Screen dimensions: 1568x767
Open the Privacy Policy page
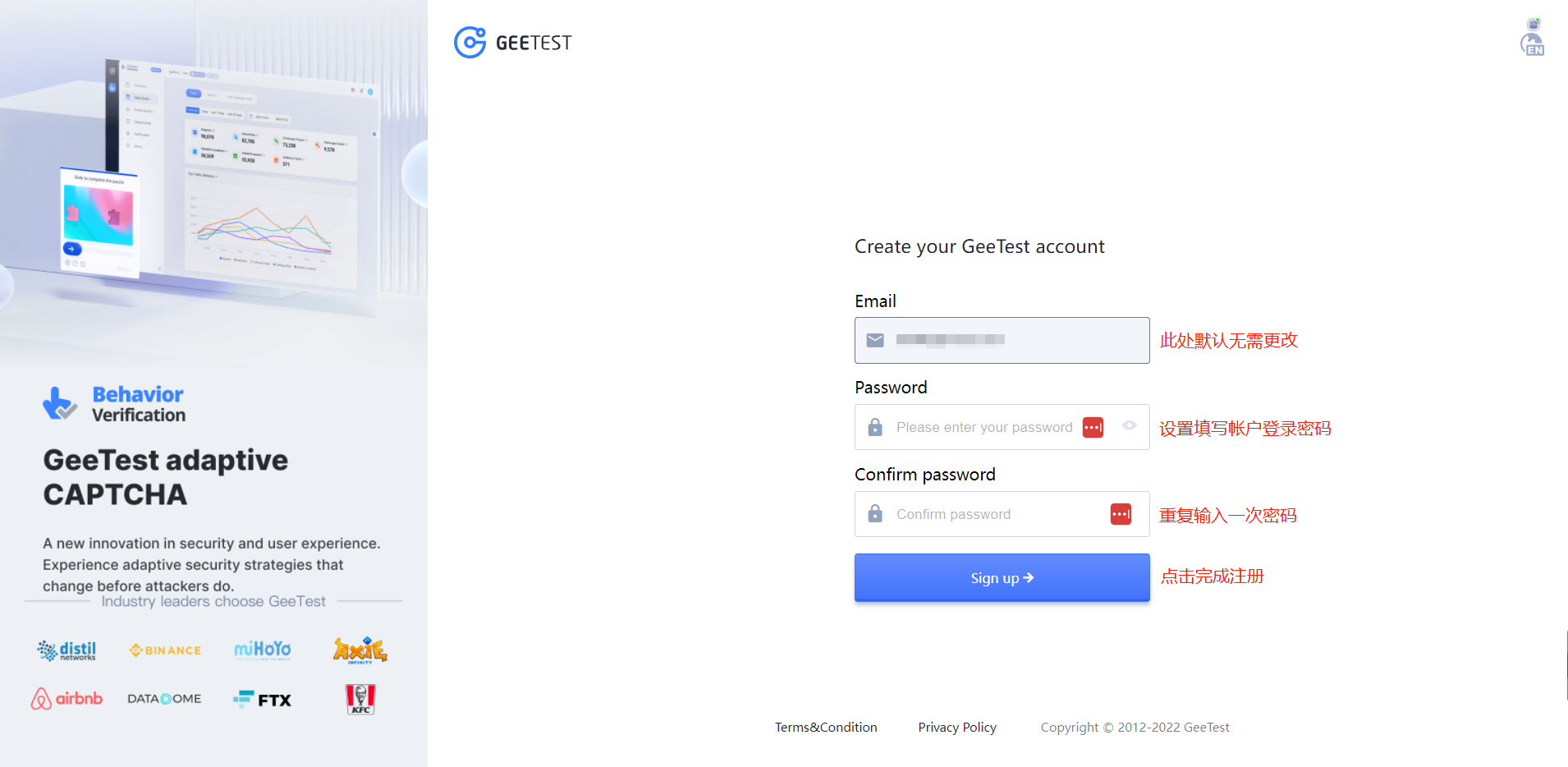956,727
